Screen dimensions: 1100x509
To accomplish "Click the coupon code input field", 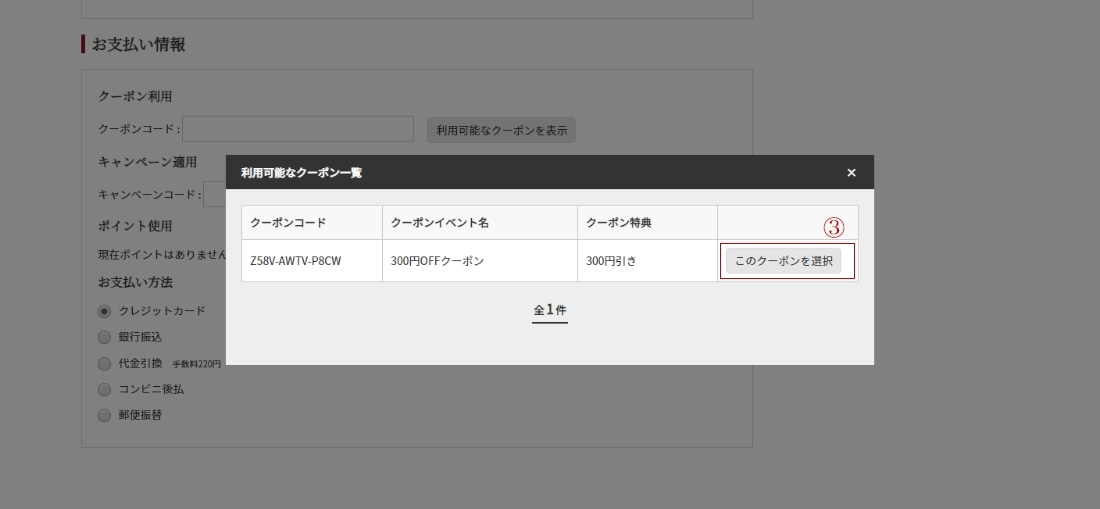I will 297,129.
